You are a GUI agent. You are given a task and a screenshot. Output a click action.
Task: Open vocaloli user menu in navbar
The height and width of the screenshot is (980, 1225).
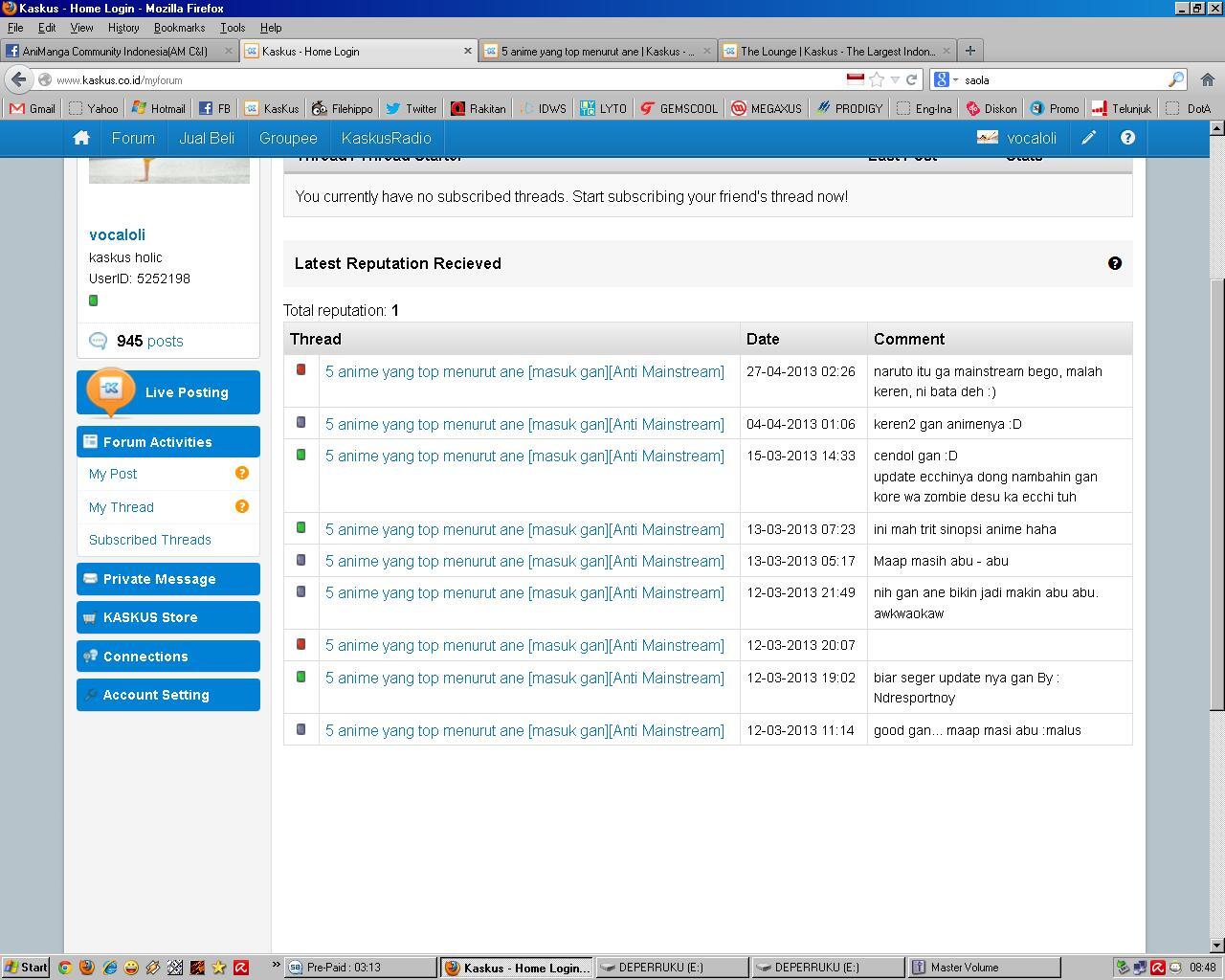pyautogui.click(x=1016, y=138)
